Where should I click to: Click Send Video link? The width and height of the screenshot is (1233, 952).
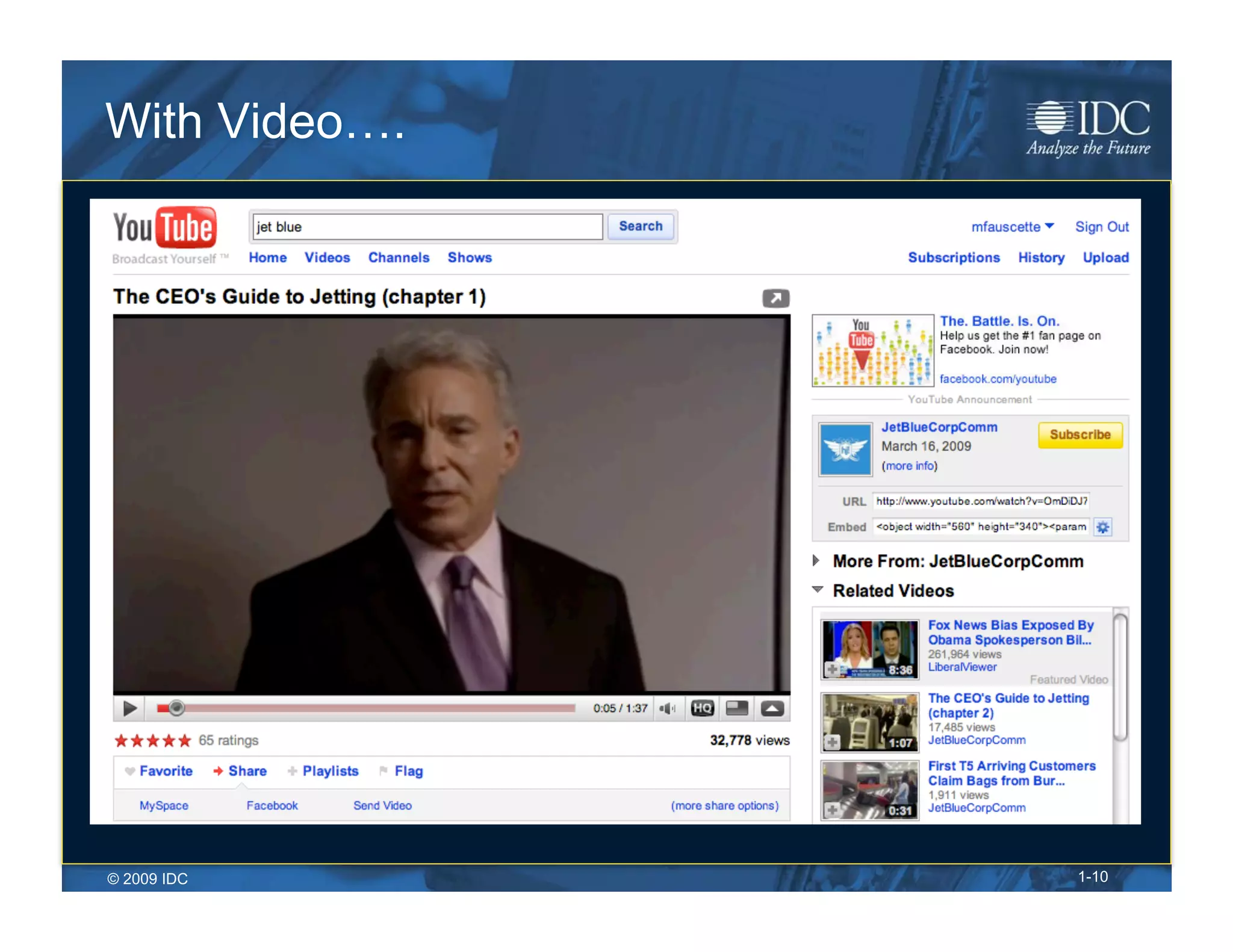tap(382, 805)
